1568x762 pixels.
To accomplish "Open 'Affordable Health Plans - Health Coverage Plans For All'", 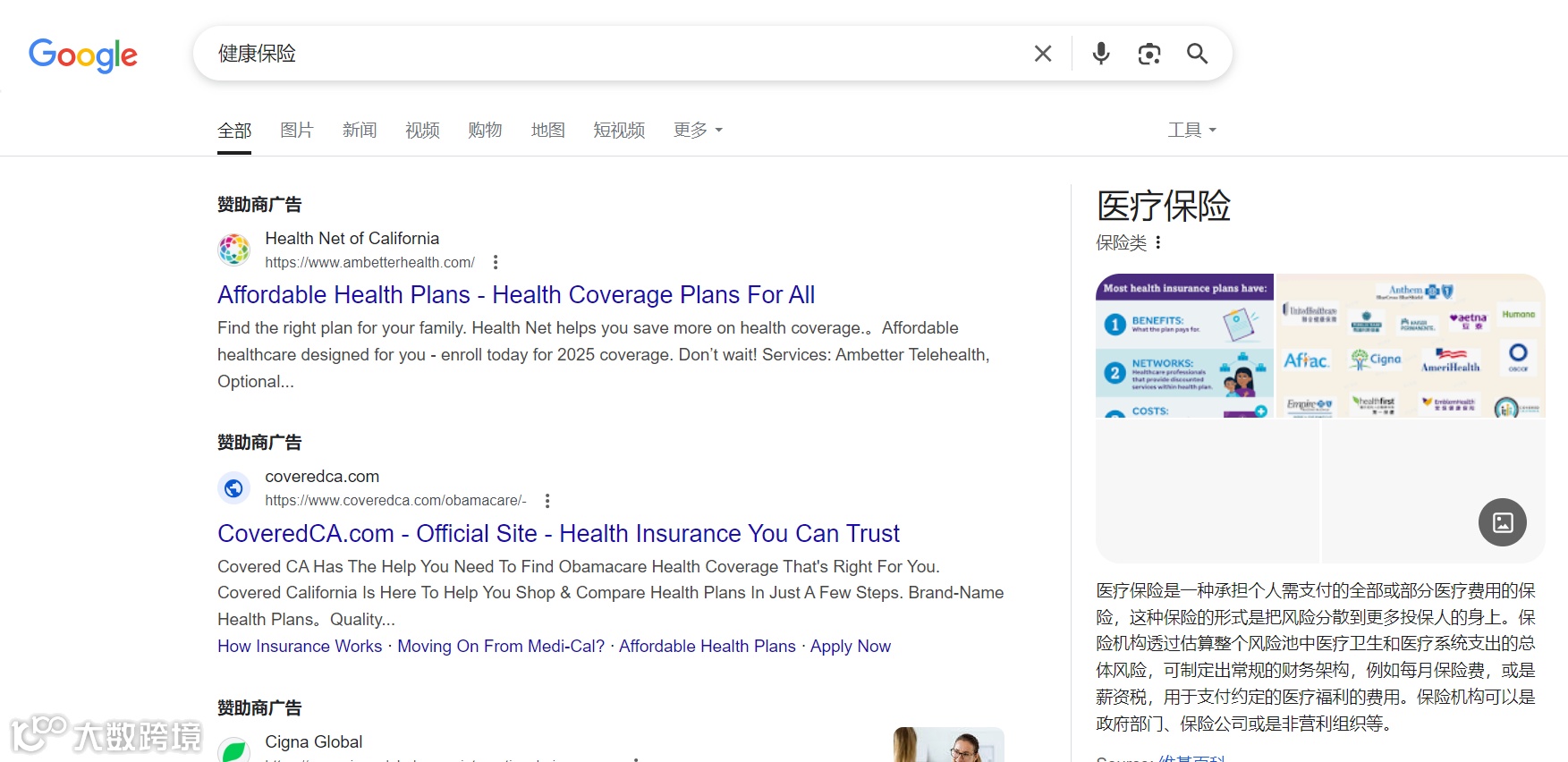I will pos(516,294).
